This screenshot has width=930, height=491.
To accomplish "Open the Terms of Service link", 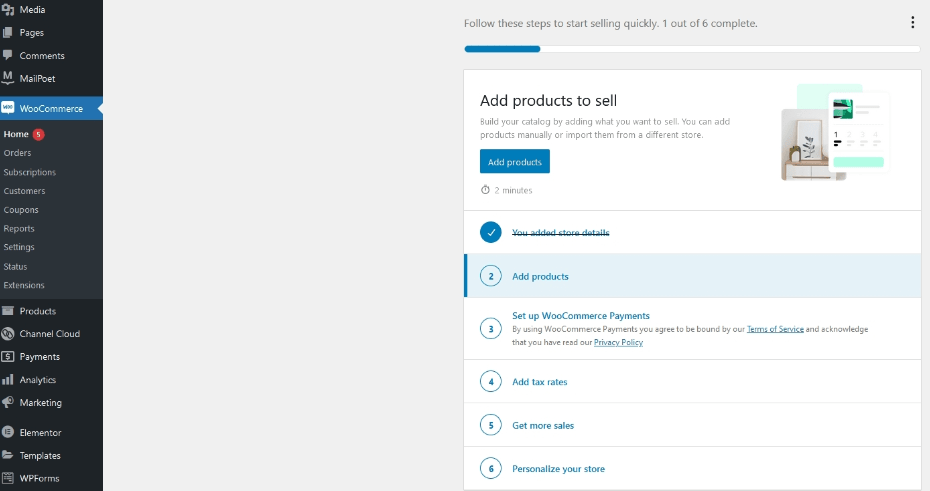I will [775, 329].
